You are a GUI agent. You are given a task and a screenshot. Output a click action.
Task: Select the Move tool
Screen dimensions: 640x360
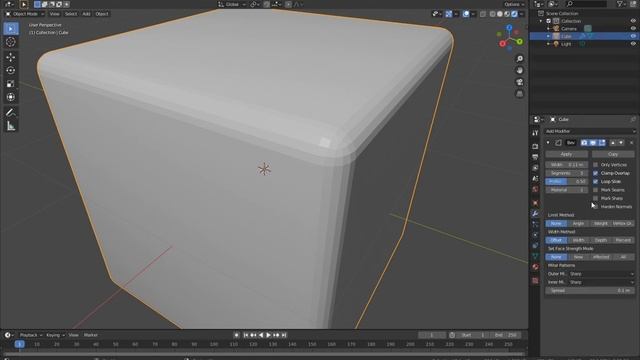[11, 57]
